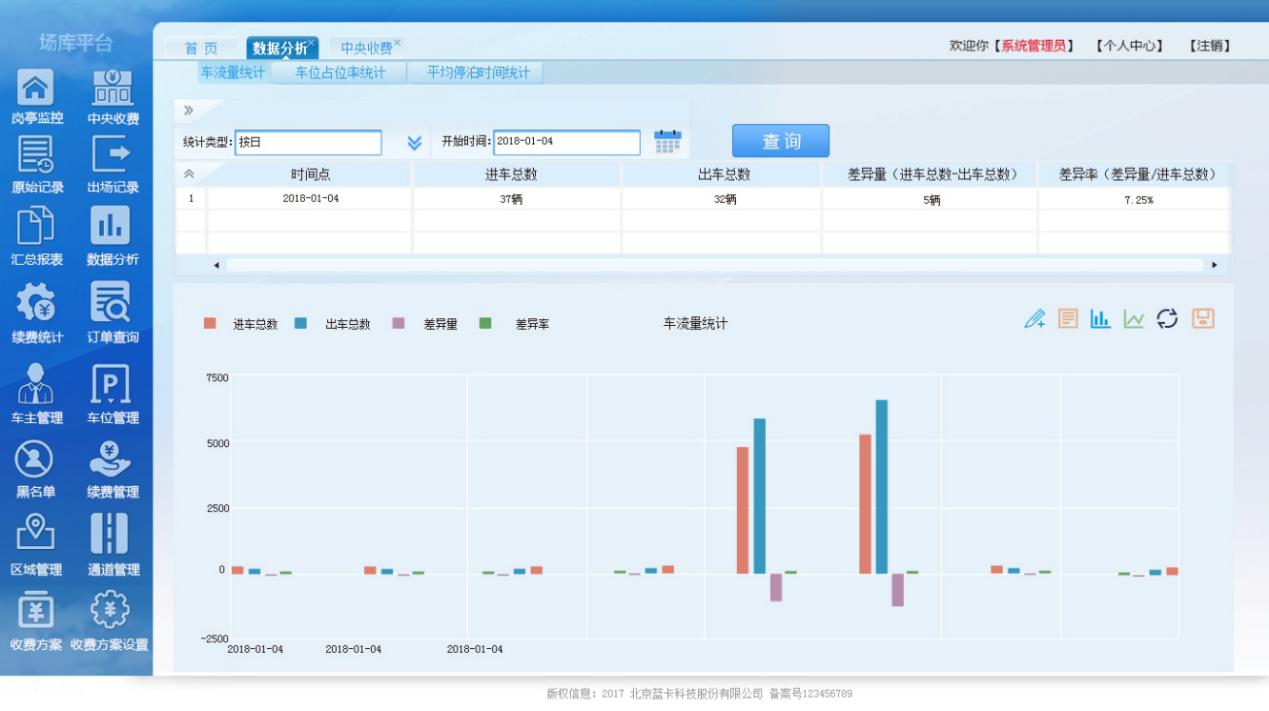Expand the collapsed panel double-chevron
This screenshot has height=711, width=1269.
188,110
